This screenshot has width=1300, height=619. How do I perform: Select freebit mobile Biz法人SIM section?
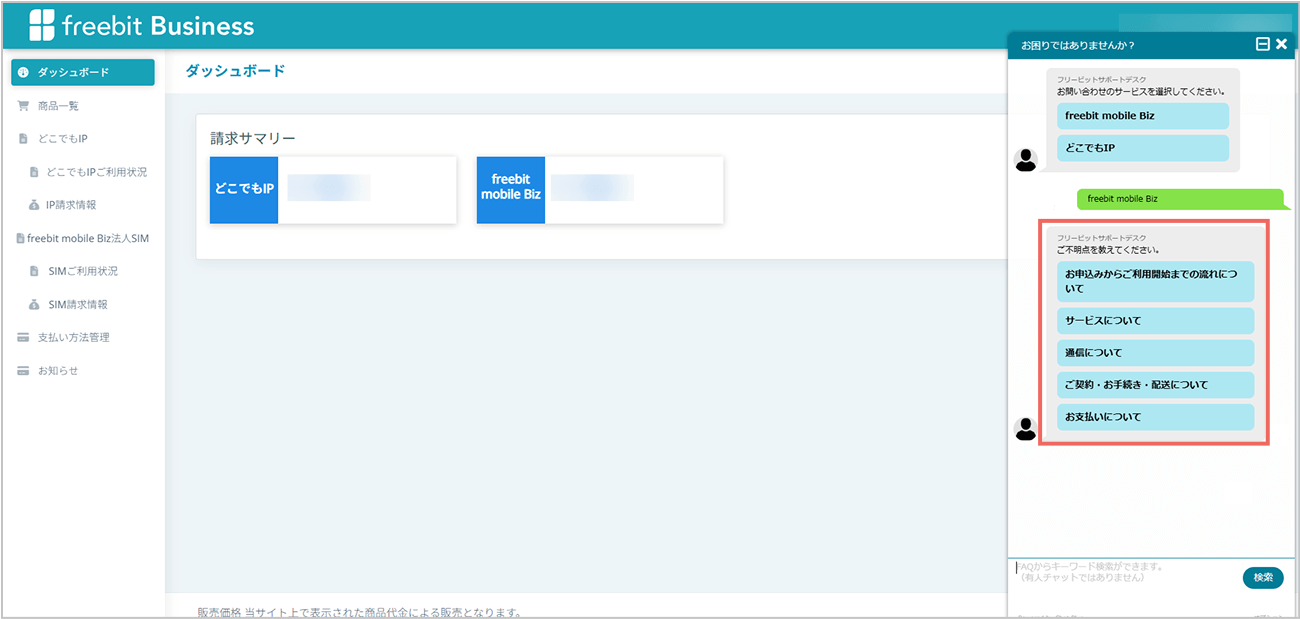pyautogui.click(x=88, y=238)
